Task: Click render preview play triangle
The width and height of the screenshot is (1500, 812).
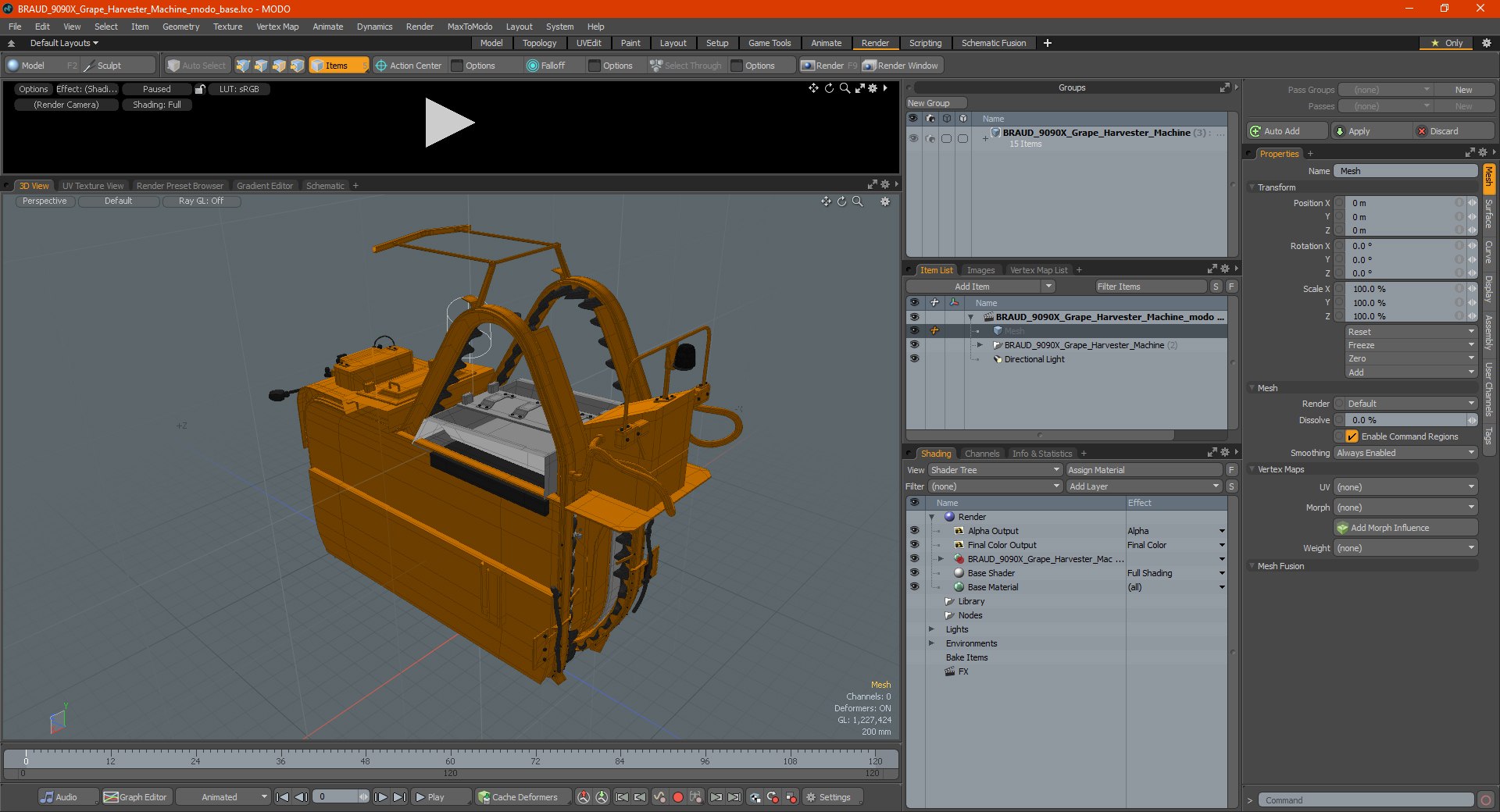Action: coord(448,123)
